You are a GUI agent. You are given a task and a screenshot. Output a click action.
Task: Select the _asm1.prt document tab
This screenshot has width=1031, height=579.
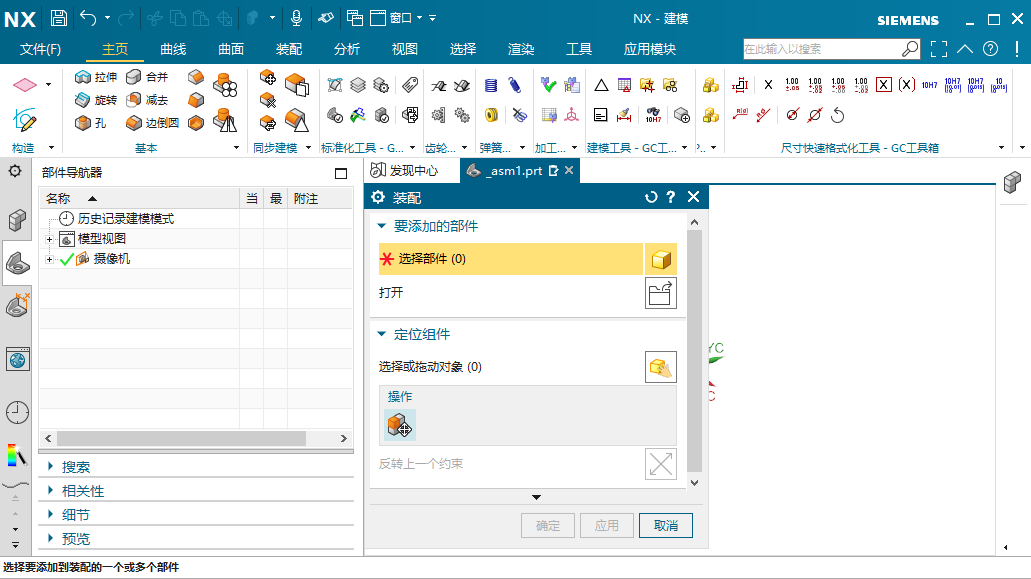(513, 170)
